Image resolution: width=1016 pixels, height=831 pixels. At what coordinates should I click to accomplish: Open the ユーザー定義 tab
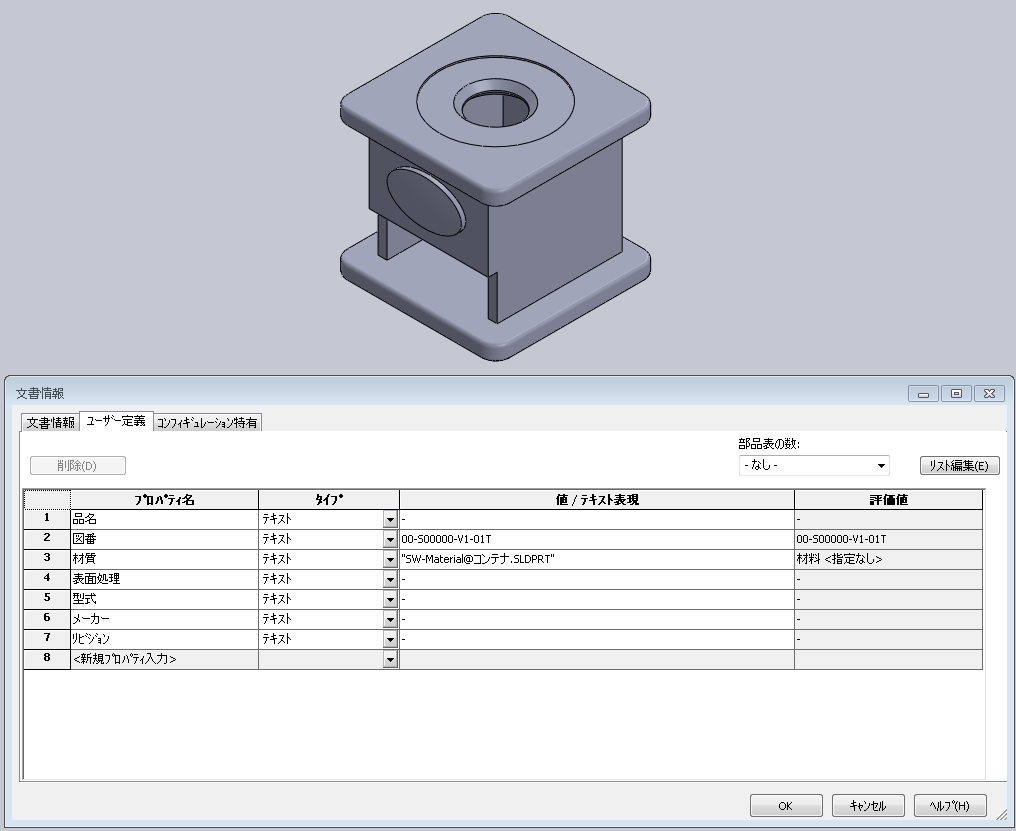coord(115,421)
